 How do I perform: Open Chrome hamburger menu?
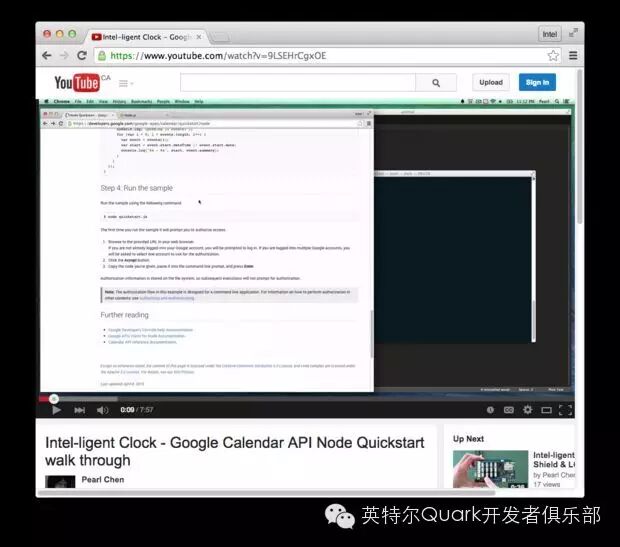click(x=573, y=56)
